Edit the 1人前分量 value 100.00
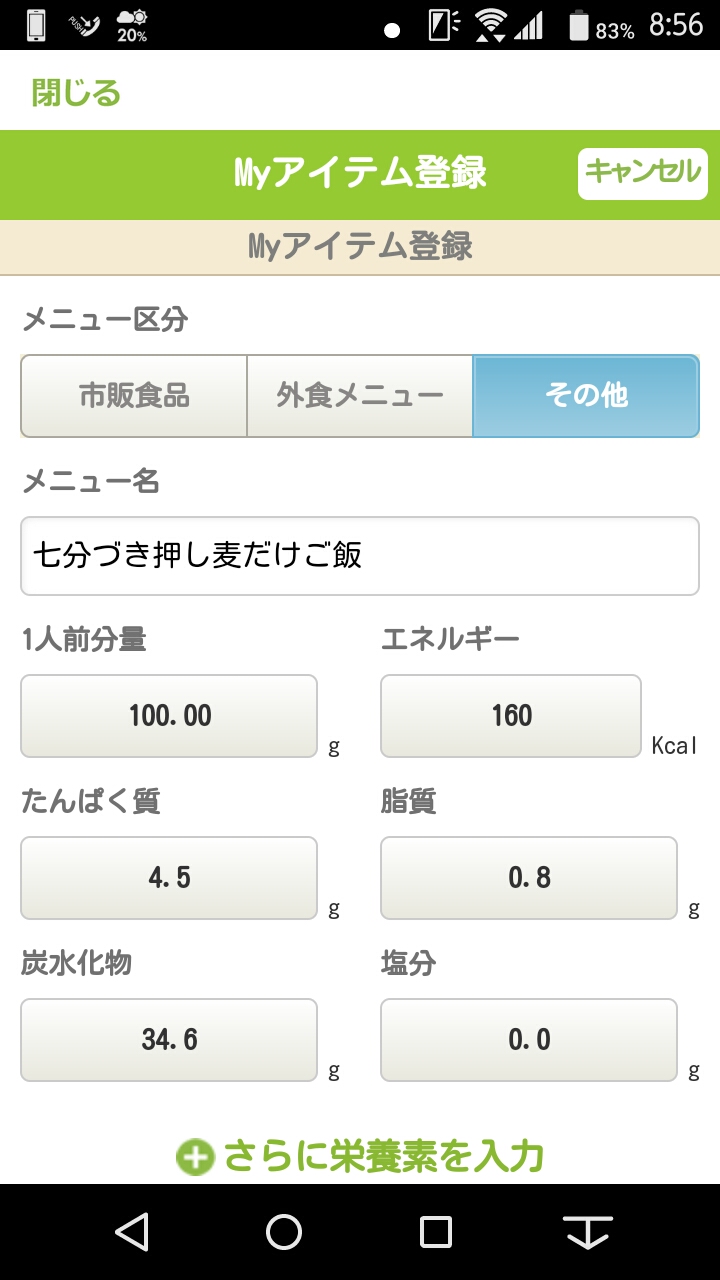Image resolution: width=720 pixels, height=1280 pixels. click(169, 716)
